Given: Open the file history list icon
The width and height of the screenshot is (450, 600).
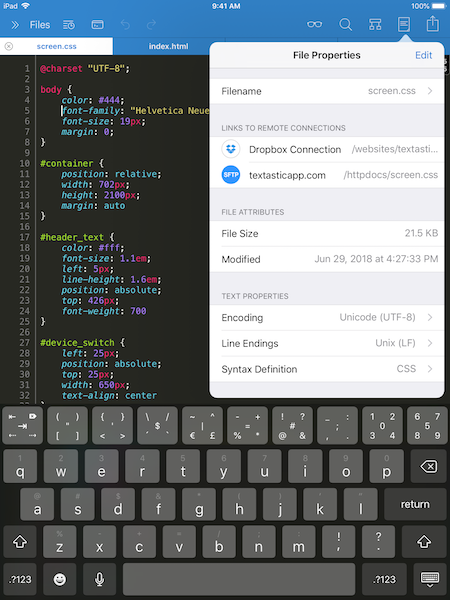Looking at the screenshot, I should tap(69, 25).
